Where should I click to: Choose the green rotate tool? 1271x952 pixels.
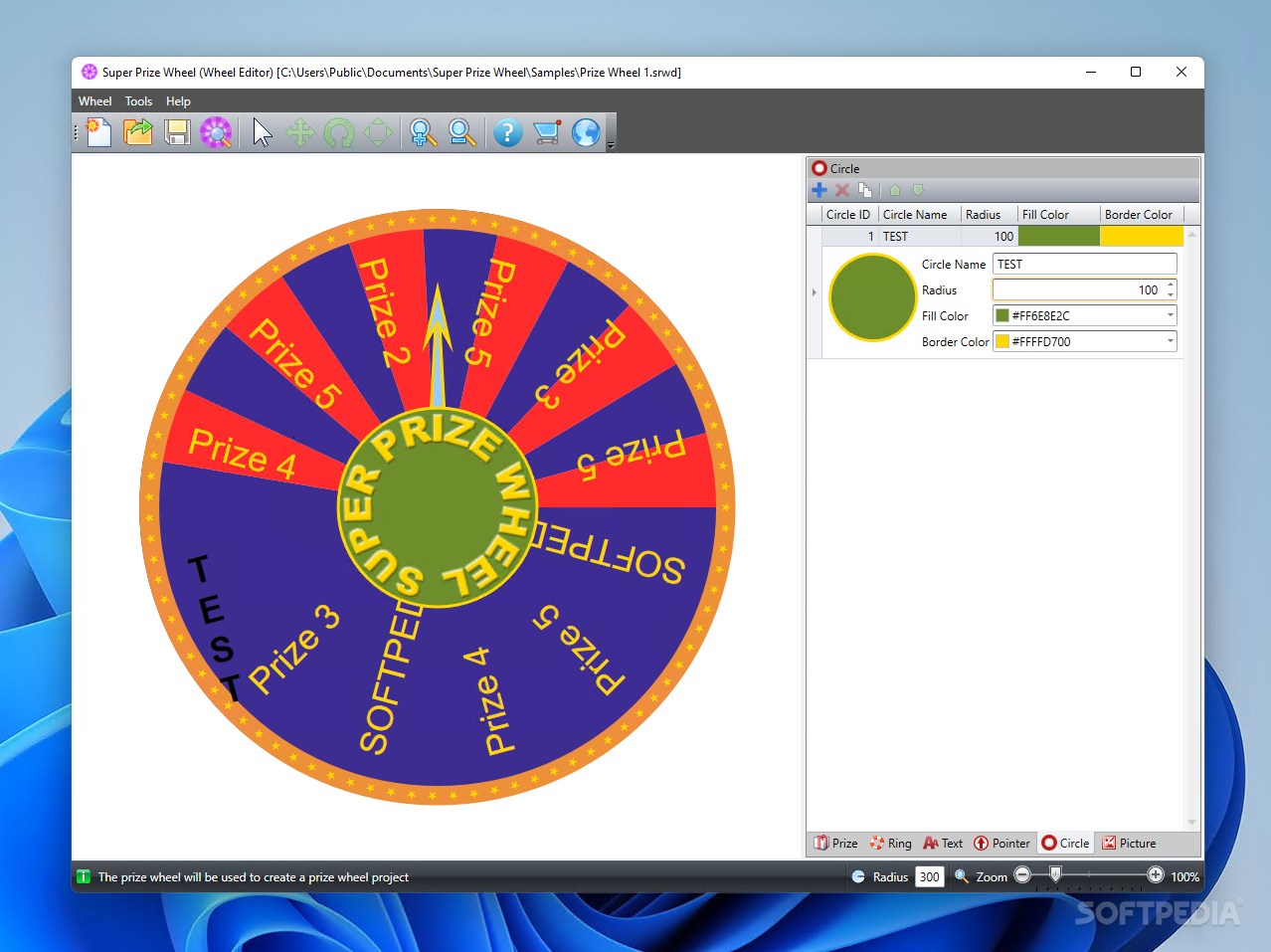339,132
